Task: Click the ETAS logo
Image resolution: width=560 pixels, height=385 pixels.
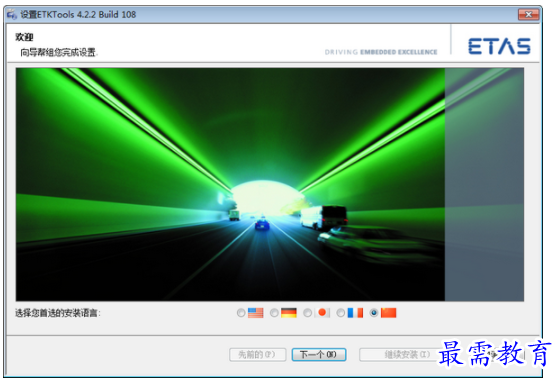Action: pyautogui.click(x=499, y=46)
